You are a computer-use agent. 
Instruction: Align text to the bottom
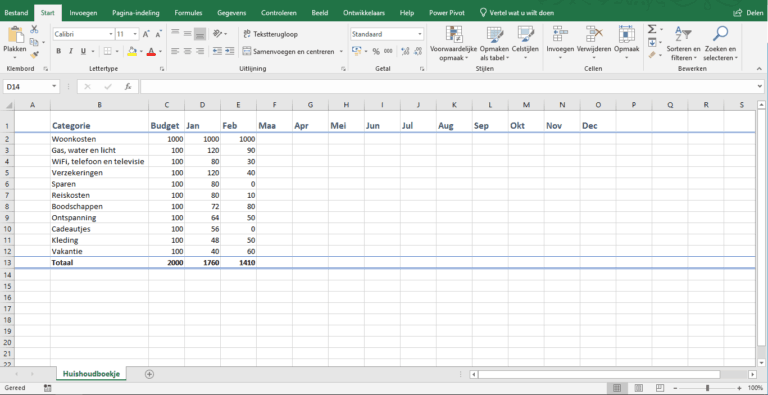click(199, 34)
